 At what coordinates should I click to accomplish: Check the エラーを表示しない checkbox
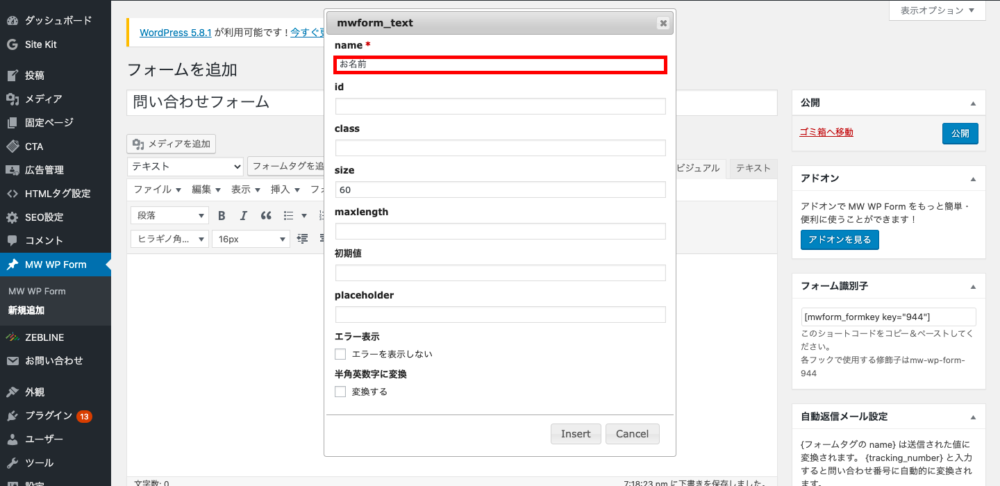341,354
